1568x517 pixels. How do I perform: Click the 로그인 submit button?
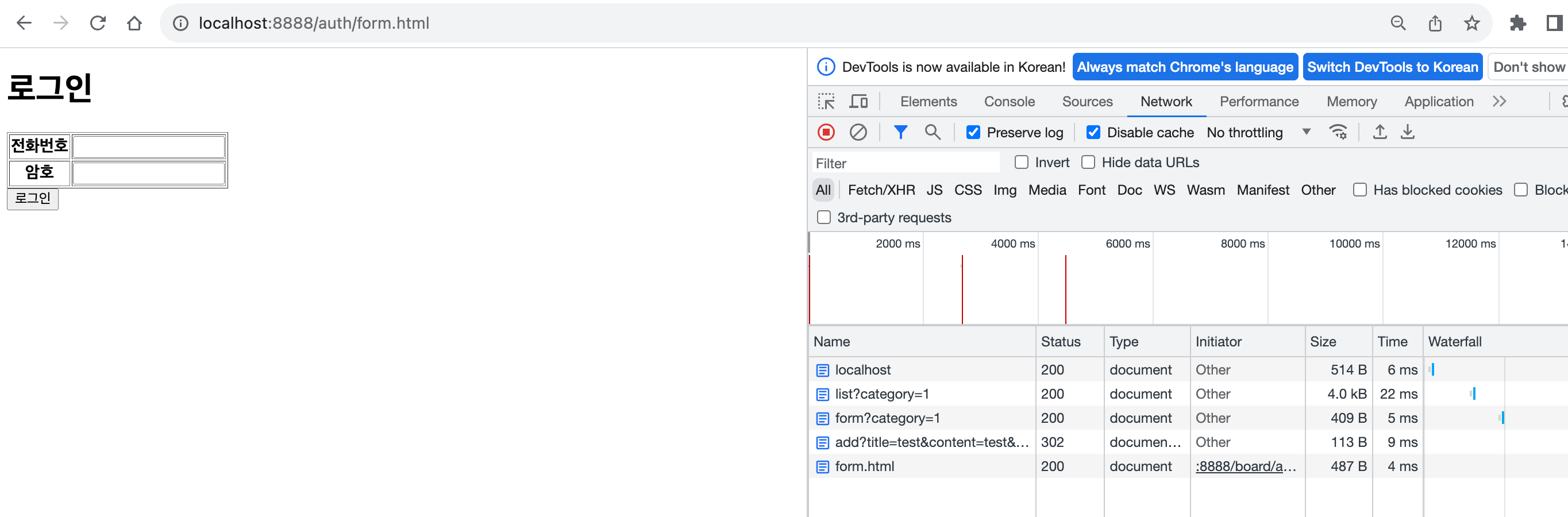(x=33, y=199)
